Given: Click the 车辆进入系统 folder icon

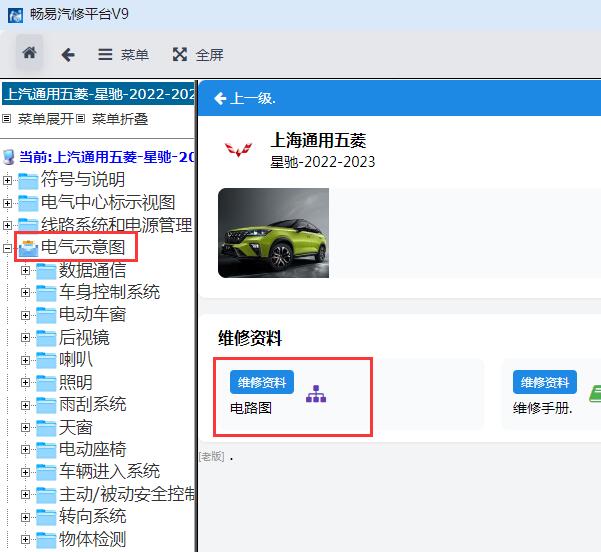Looking at the screenshot, I should pos(46,473).
